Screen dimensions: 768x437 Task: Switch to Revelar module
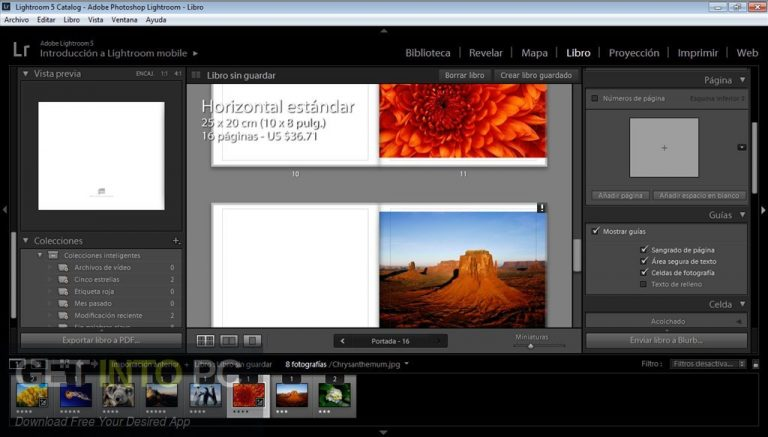click(485, 53)
